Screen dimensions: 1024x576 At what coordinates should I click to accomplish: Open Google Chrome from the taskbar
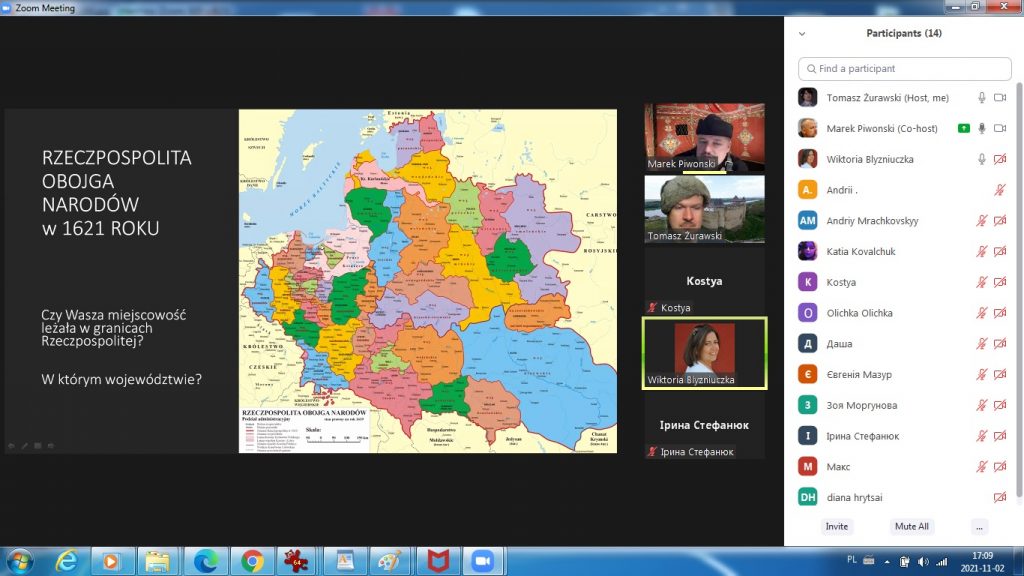(251, 561)
